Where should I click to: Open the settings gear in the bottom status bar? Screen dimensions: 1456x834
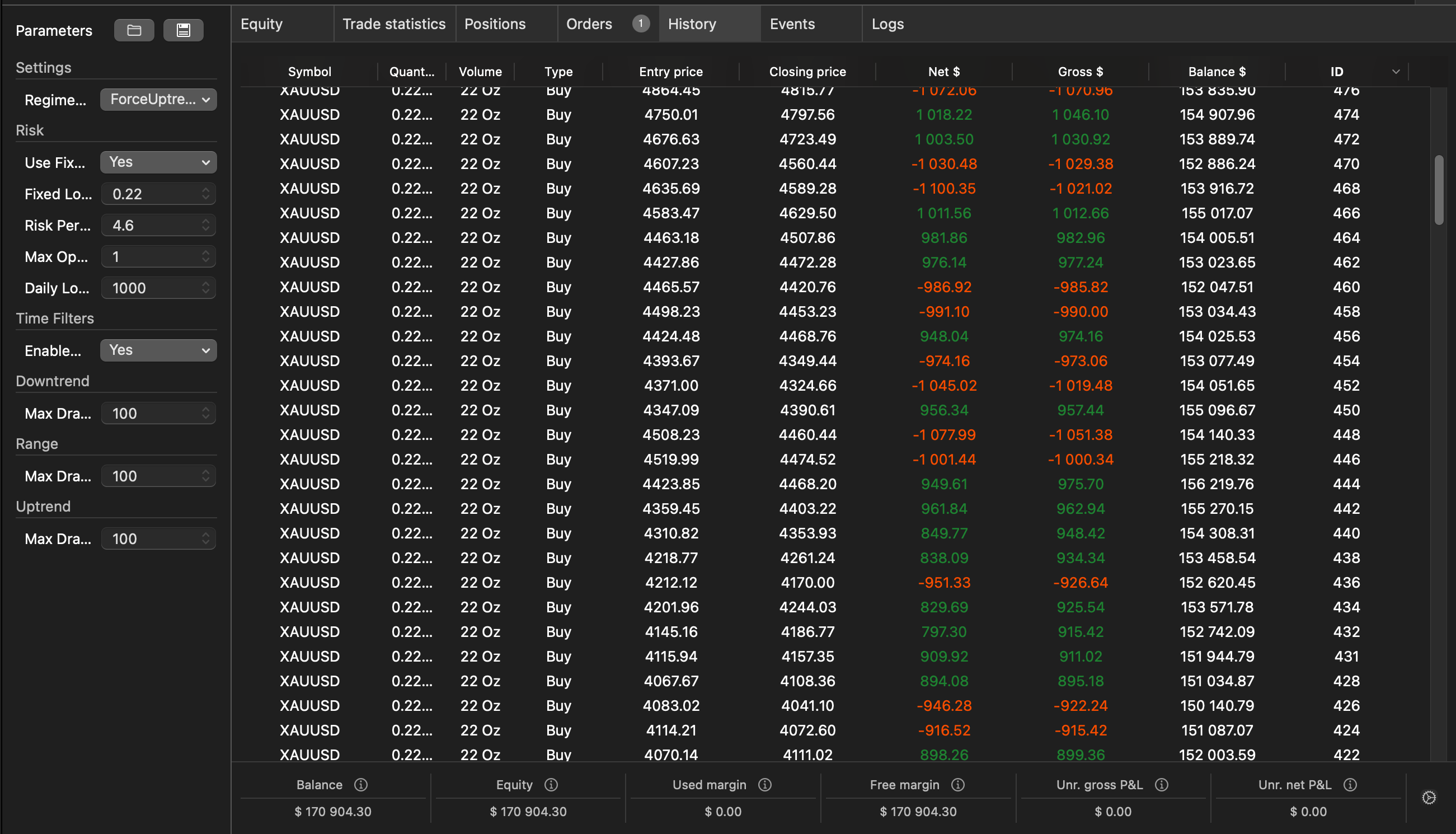tap(1429, 798)
